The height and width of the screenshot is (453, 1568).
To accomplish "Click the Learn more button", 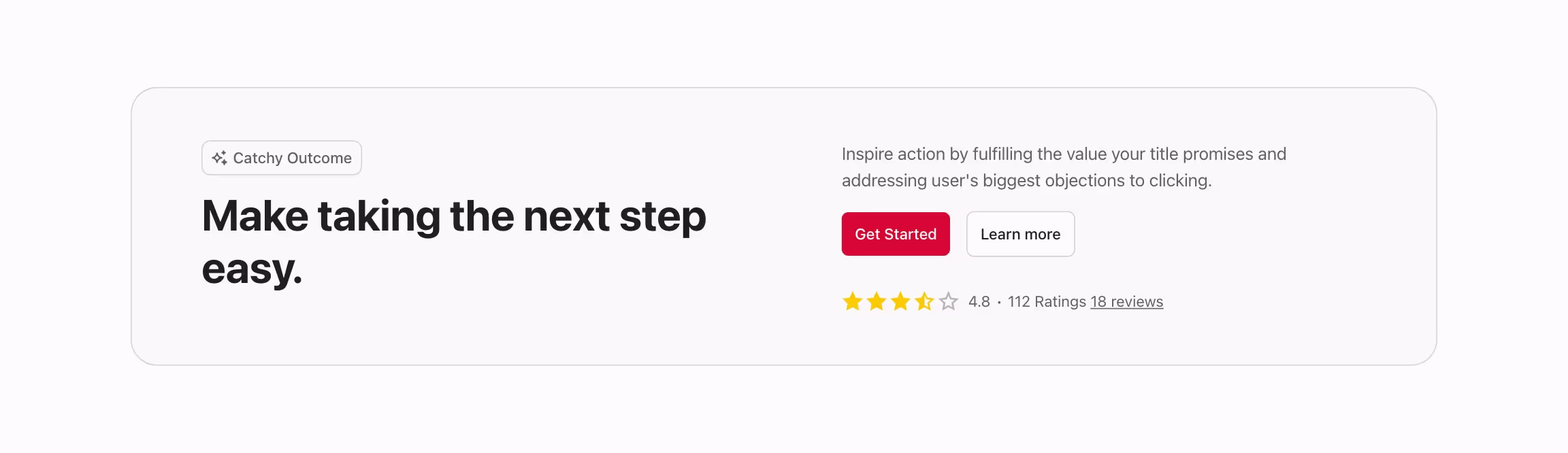I will point(1020,234).
